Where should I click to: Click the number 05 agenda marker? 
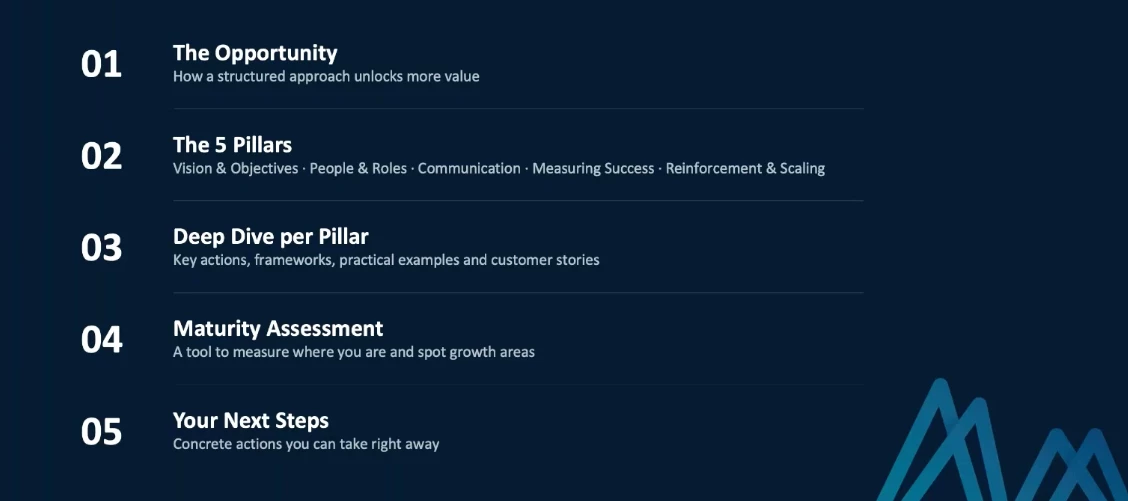[101, 432]
